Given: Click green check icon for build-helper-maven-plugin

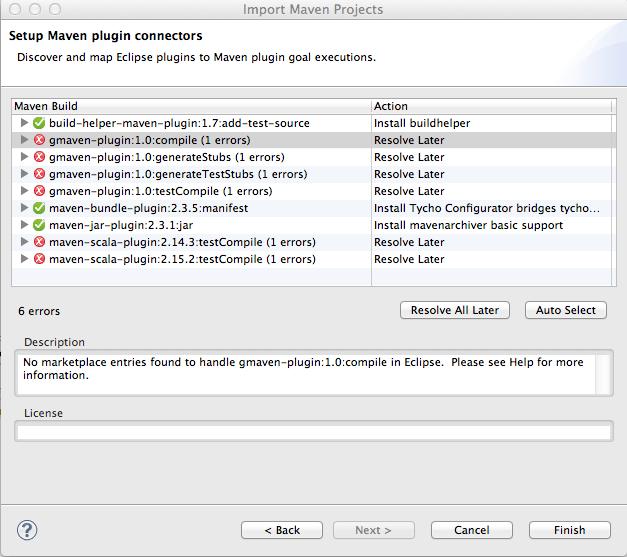Looking at the screenshot, I should [39, 123].
